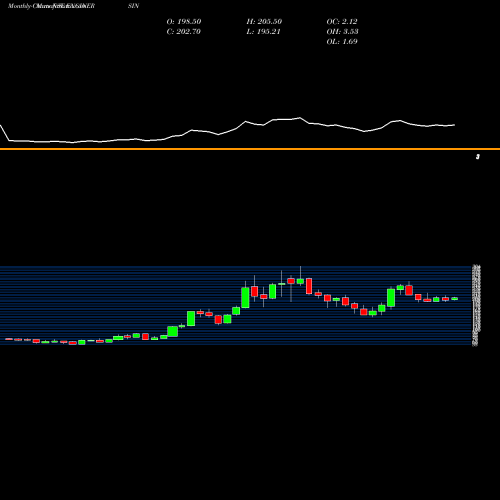
Task: Click the OC: 2.12 reading
Action: [x=342, y=22]
